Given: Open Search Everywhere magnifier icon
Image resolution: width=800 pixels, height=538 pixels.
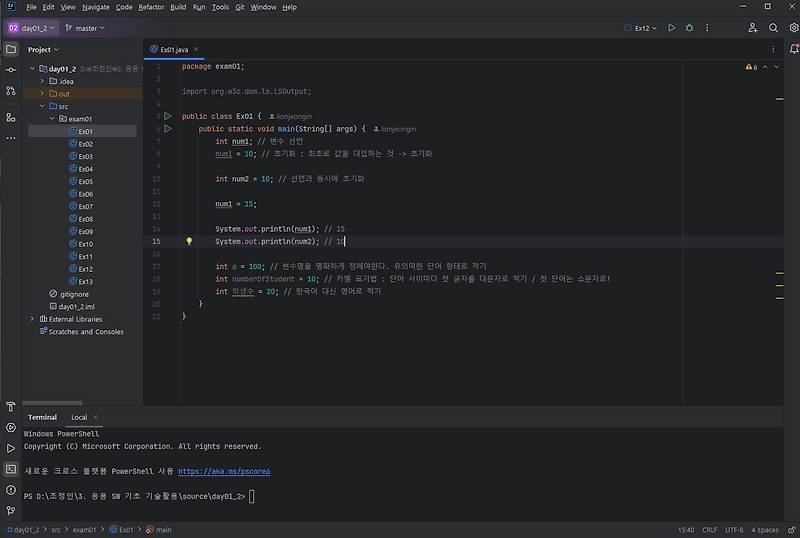Looking at the screenshot, I should (x=773, y=28).
